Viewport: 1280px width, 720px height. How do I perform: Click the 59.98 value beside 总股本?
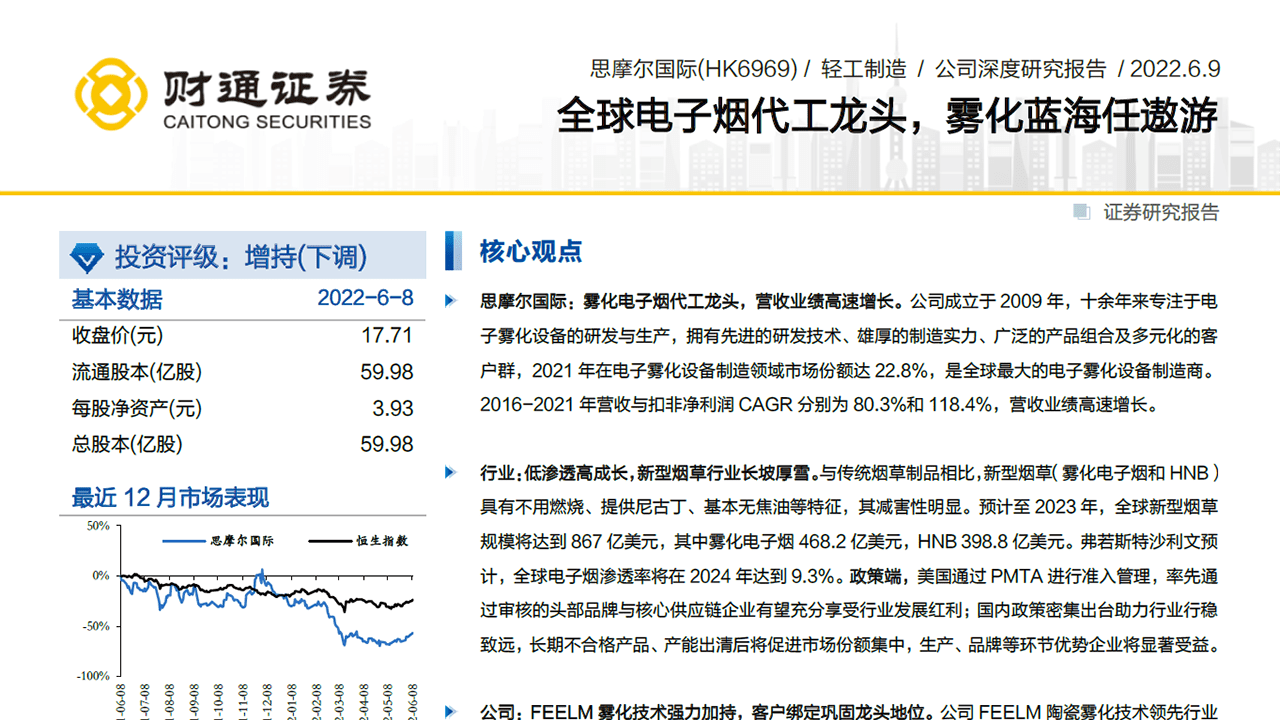coord(387,444)
